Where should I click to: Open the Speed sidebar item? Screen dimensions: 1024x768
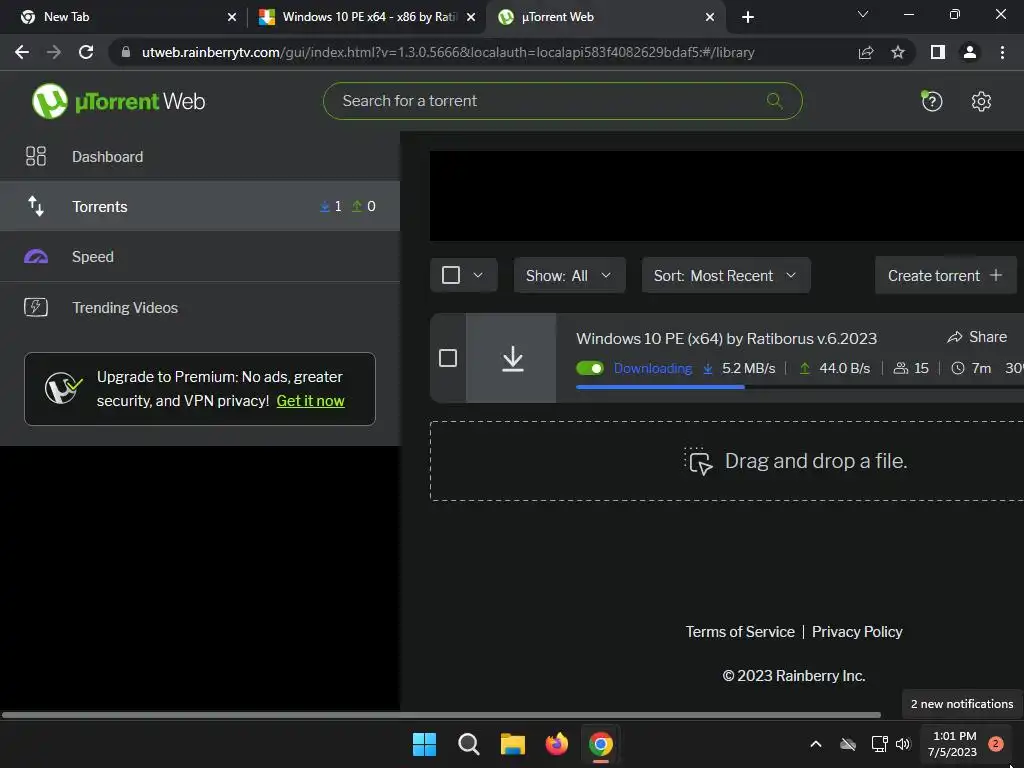coord(200,257)
